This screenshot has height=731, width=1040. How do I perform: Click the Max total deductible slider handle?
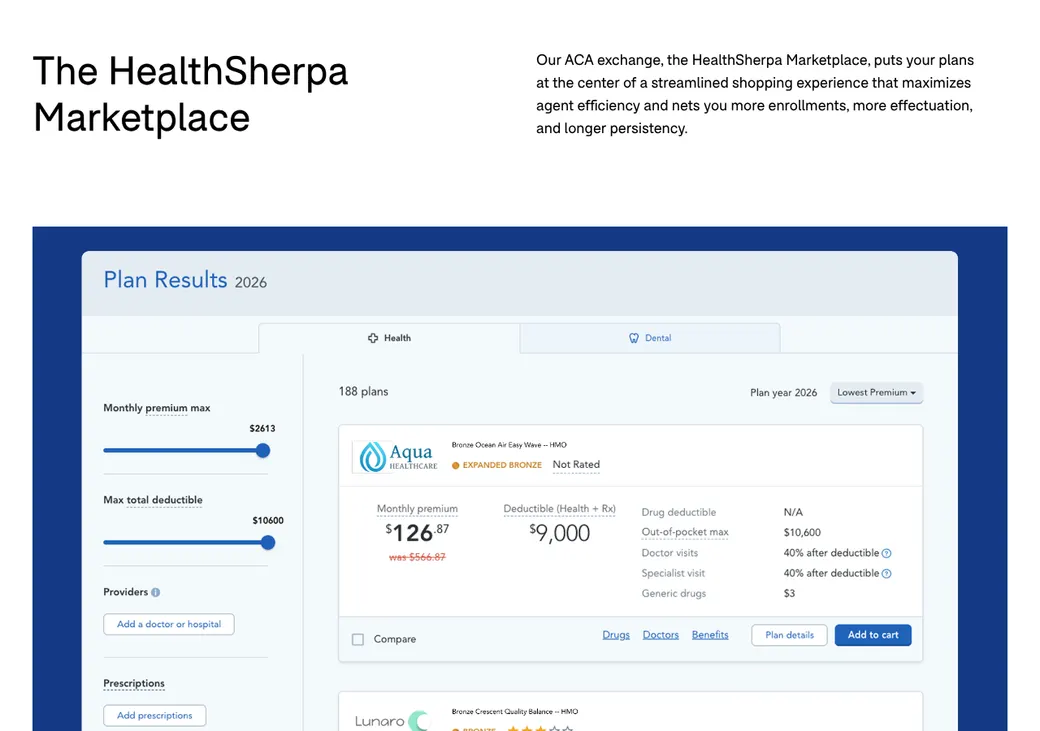point(268,543)
